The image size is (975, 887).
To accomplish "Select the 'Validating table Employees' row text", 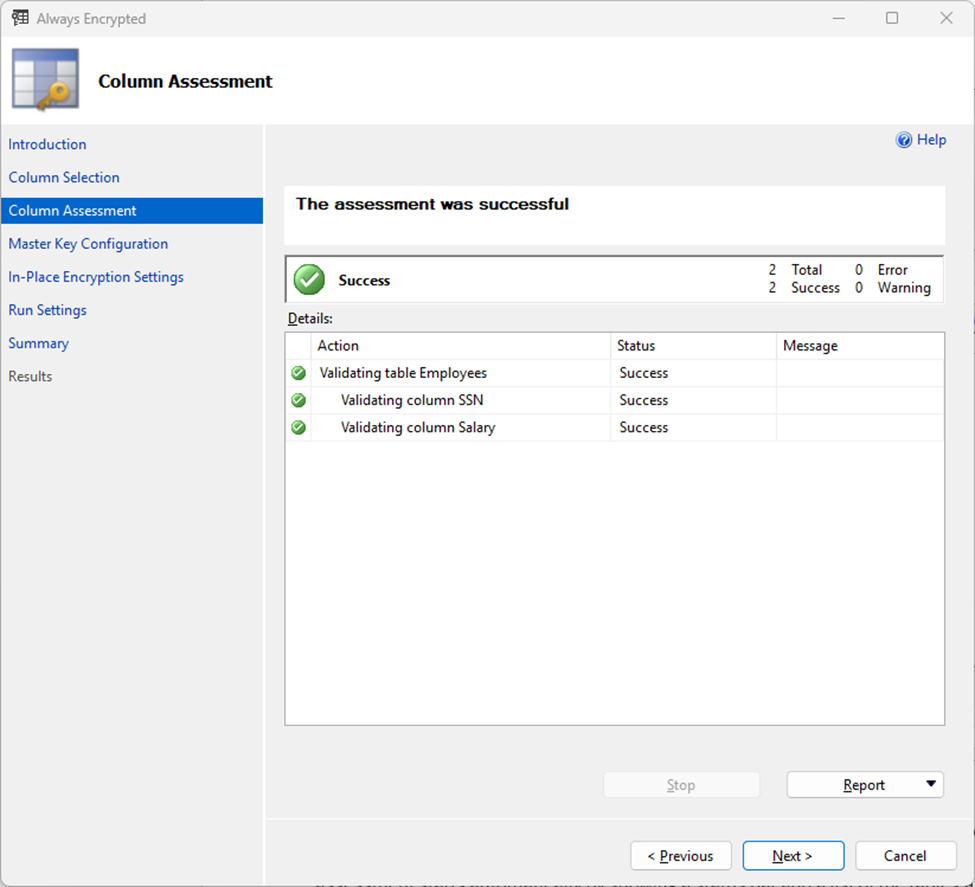I will pyautogui.click(x=403, y=373).
